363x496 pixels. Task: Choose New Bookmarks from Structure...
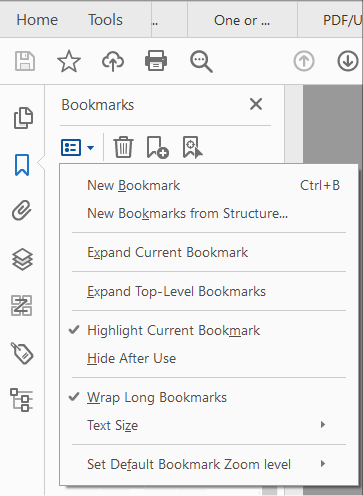point(209,213)
